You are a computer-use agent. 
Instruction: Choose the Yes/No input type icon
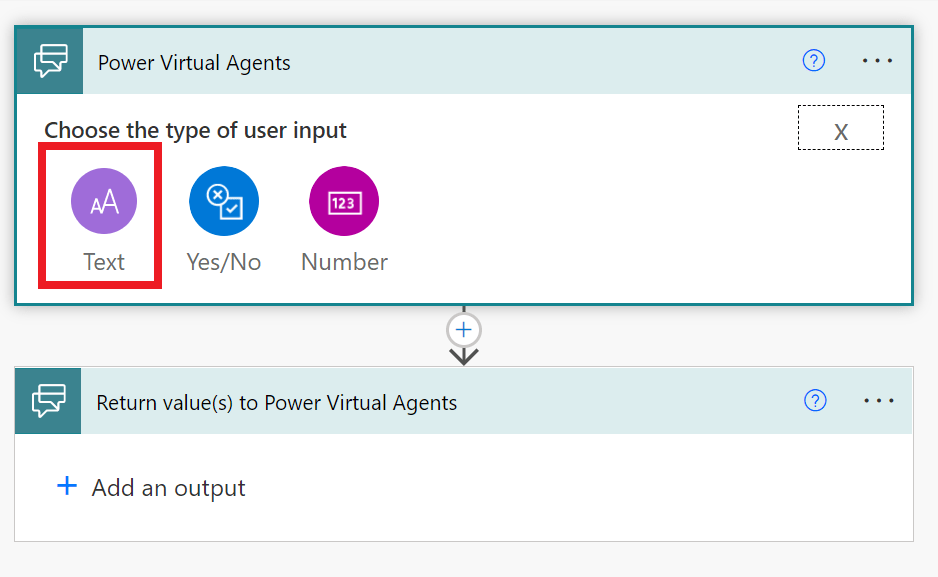pos(224,201)
